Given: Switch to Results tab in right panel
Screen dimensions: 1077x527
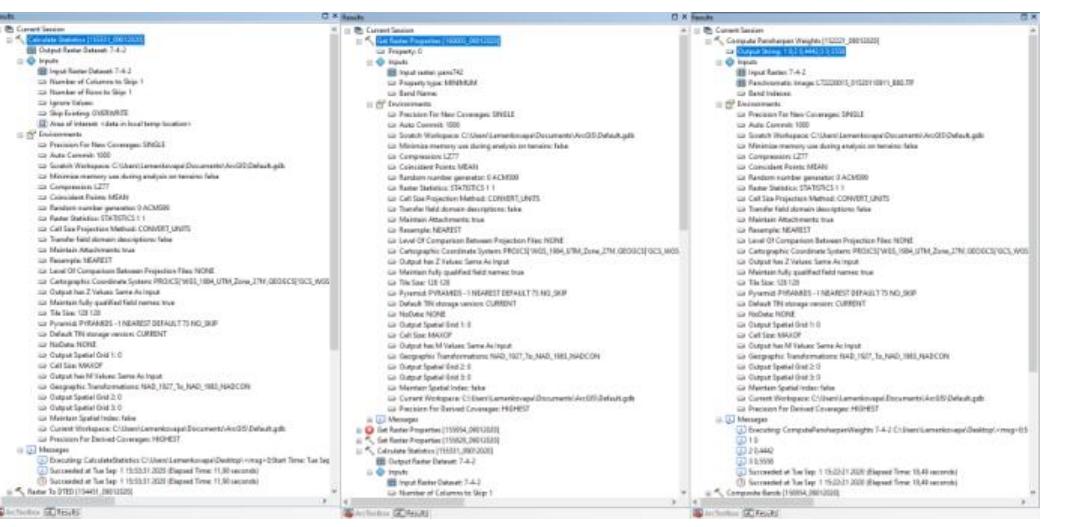Looking at the screenshot, I should pyautogui.click(x=759, y=514).
